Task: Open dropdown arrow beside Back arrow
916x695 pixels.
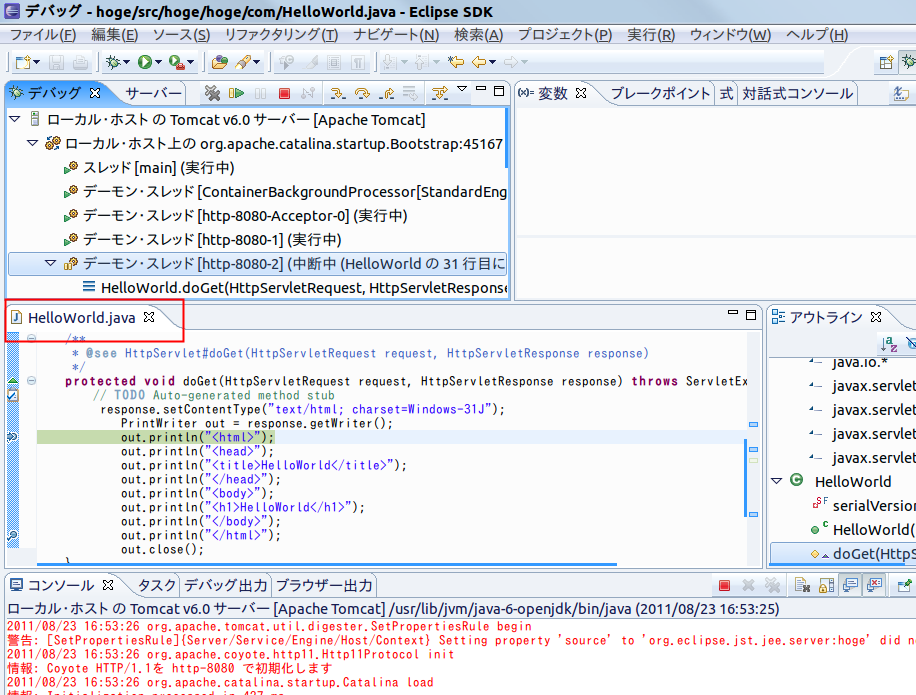Action: pos(492,62)
